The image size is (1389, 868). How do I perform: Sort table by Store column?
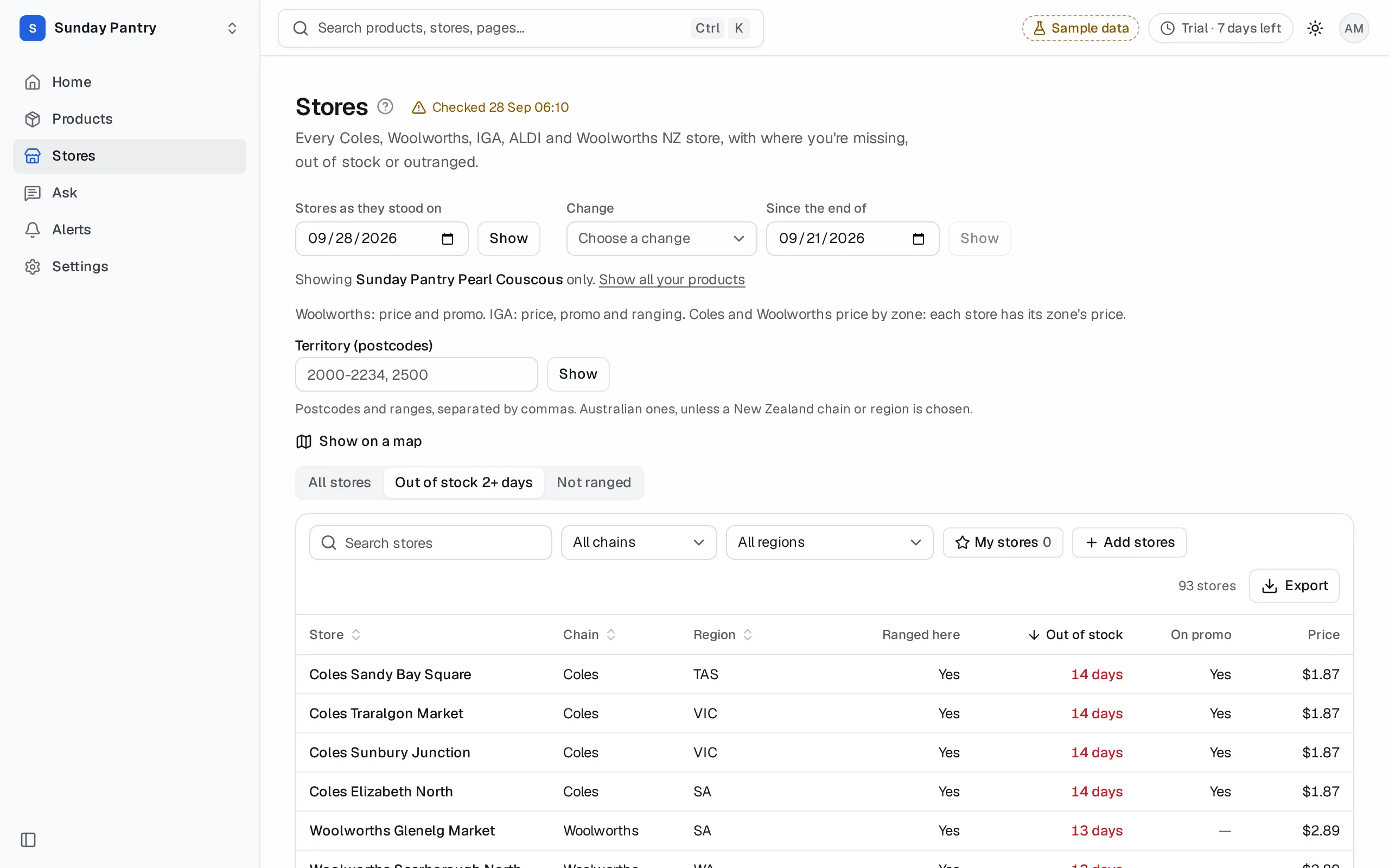pyautogui.click(x=335, y=635)
